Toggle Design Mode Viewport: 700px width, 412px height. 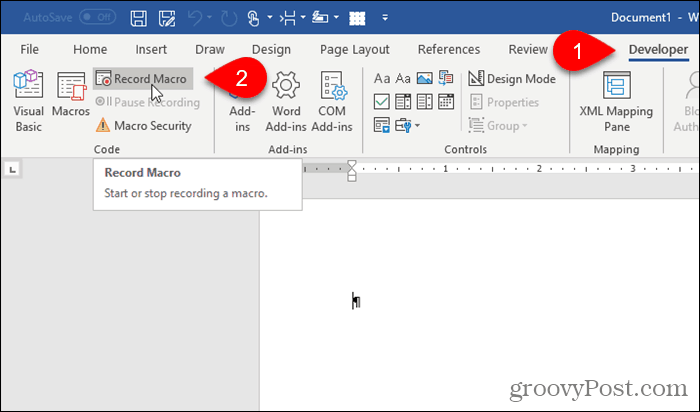(512, 79)
